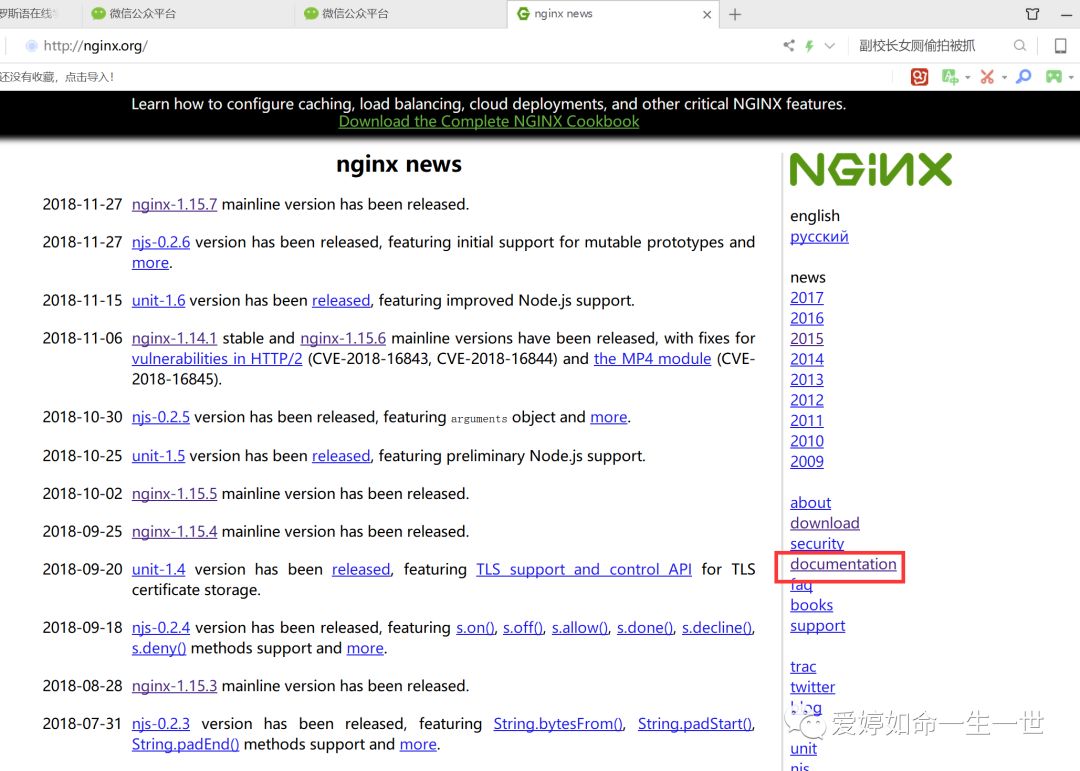Open the download link in sidebar
Screen dimensions: 1080x771
click(824, 524)
